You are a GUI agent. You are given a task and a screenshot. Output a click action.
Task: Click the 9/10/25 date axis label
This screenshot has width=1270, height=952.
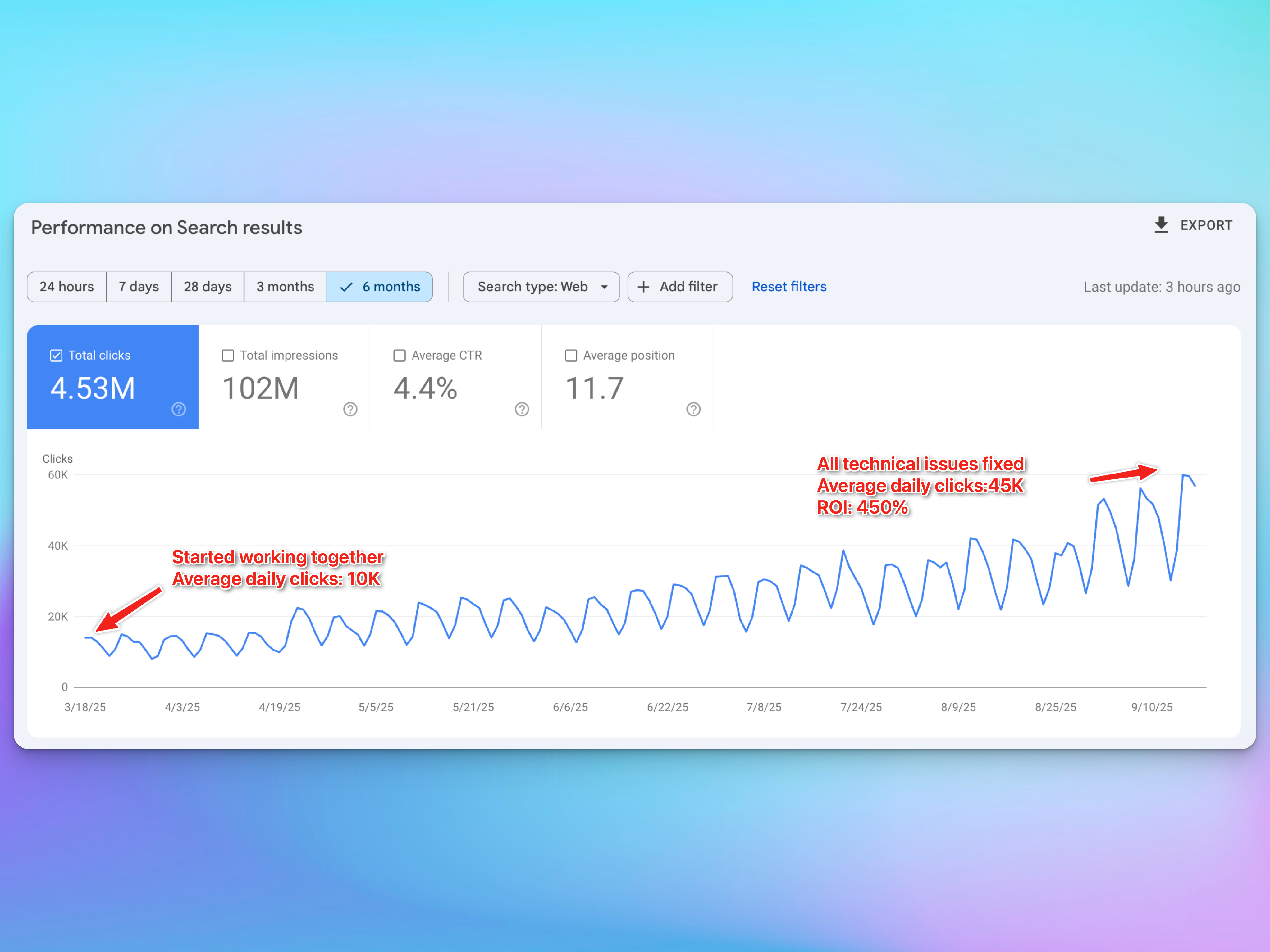(1152, 708)
